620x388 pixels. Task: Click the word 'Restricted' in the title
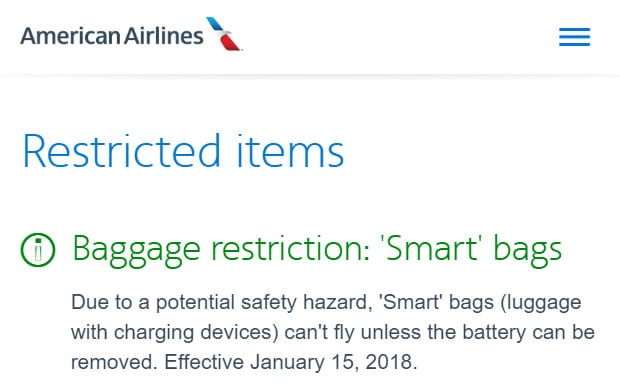click(121, 151)
